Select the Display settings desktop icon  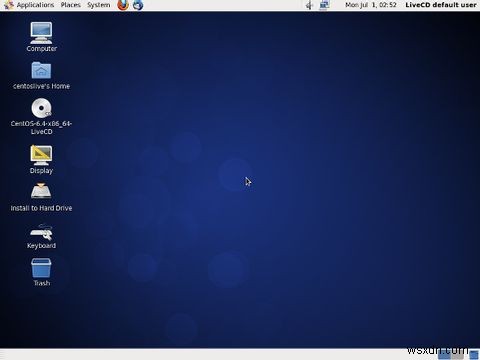pyautogui.click(x=41, y=155)
